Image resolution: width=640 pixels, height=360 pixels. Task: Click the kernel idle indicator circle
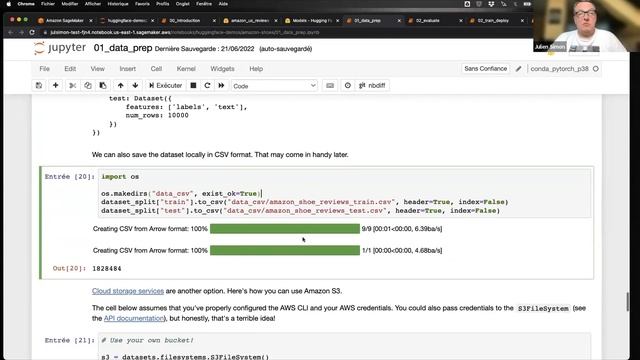(x=596, y=69)
